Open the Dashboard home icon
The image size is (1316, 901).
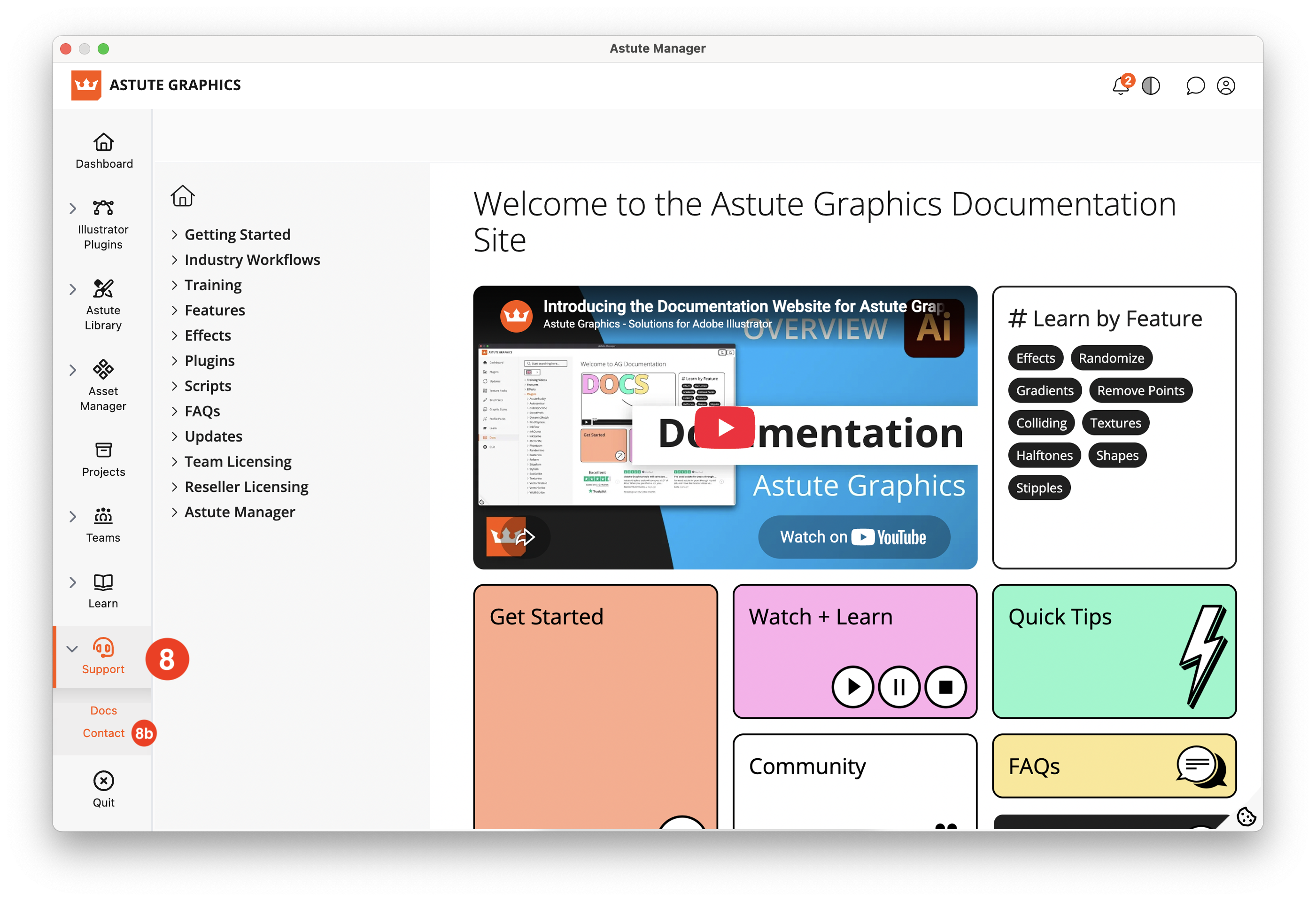104,142
